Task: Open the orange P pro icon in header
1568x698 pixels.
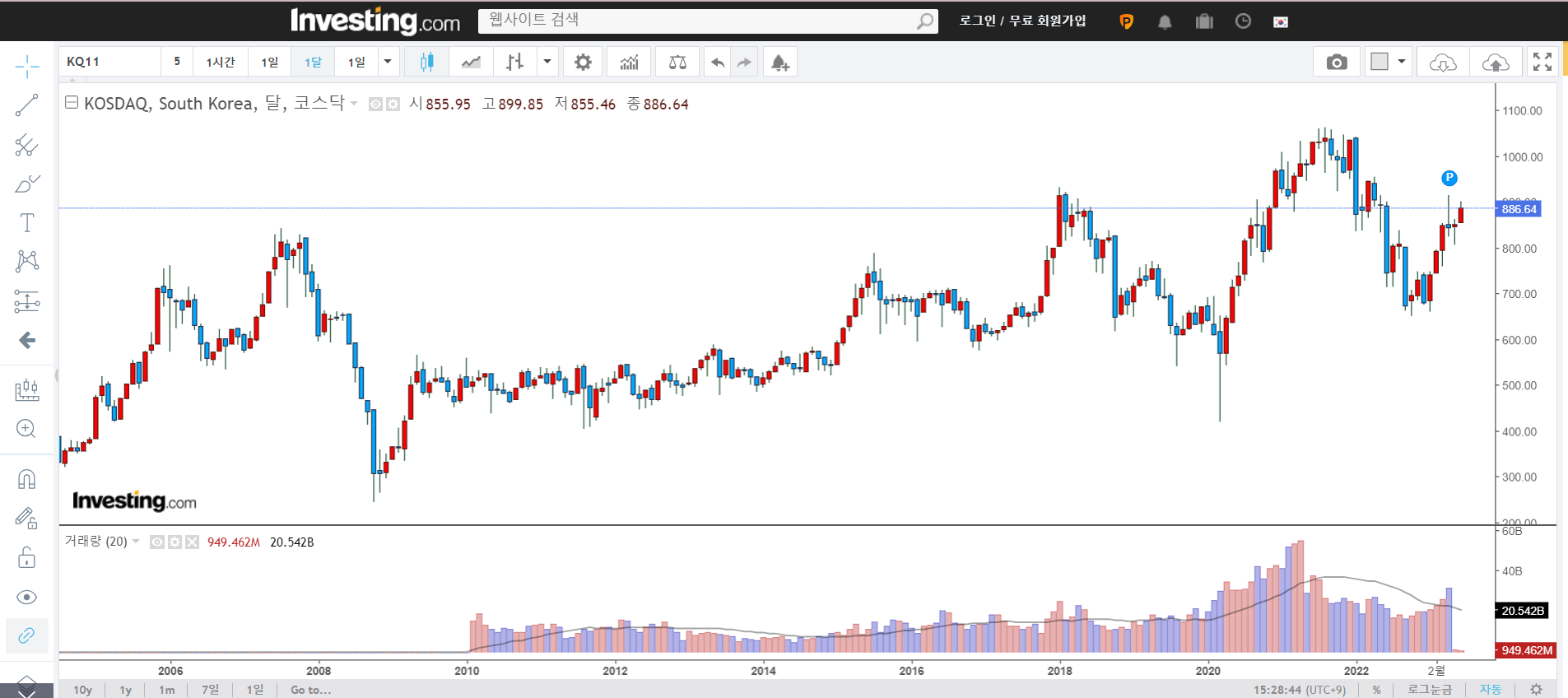Action: (x=1126, y=21)
